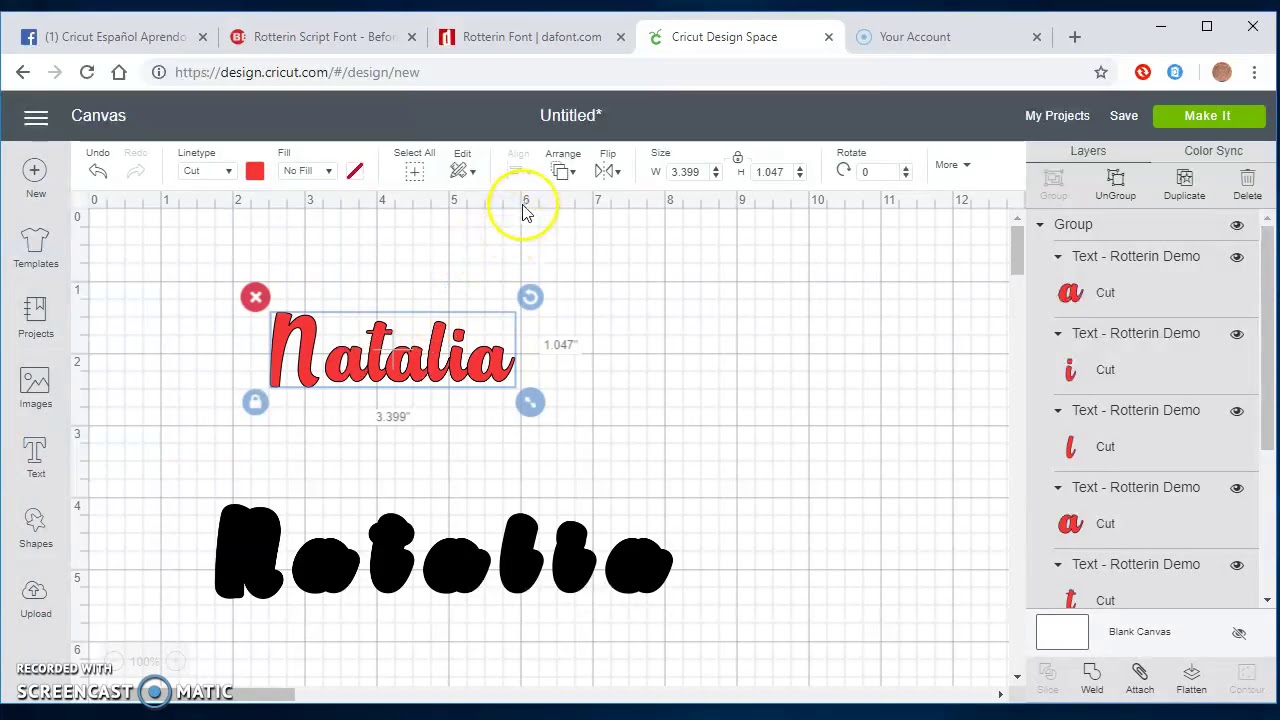Hide the 'i' text layer
The image size is (1280, 720).
1237,334
